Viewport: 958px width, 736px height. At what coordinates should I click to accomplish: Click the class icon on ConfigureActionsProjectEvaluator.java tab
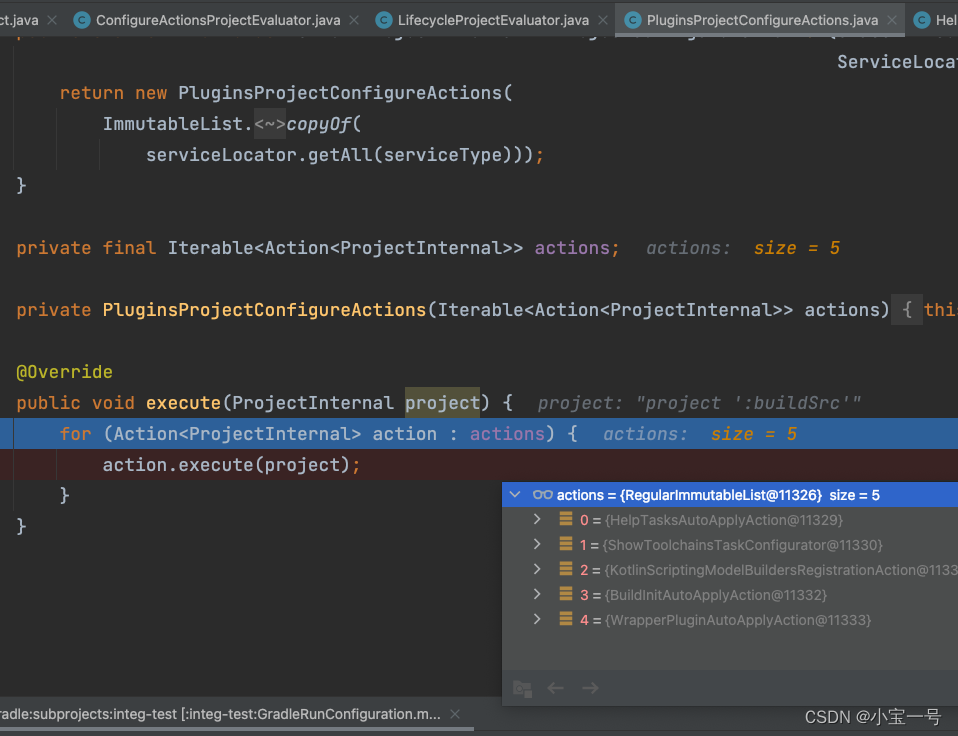pyautogui.click(x=81, y=20)
